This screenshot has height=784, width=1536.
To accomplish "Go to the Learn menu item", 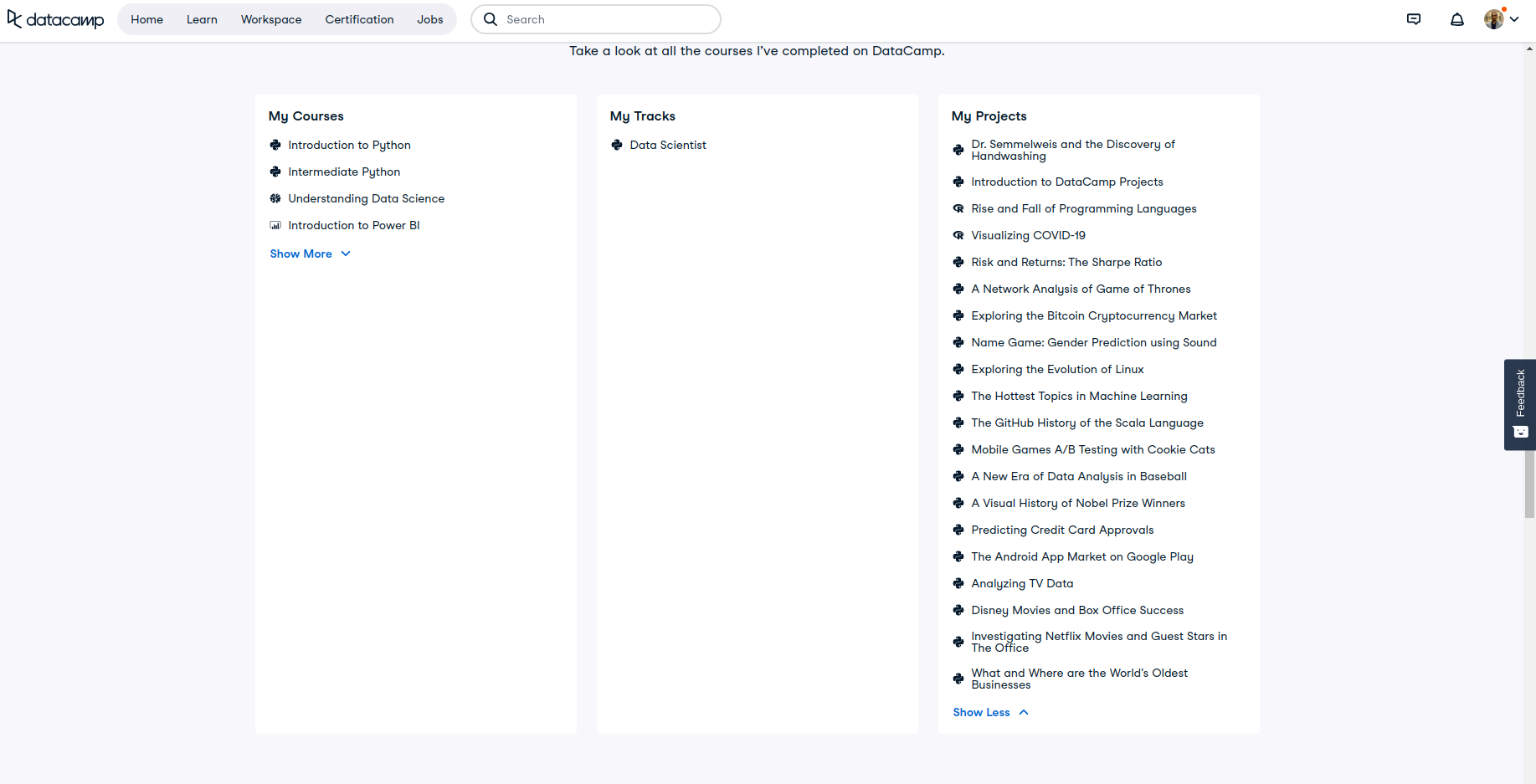I will click(x=202, y=19).
